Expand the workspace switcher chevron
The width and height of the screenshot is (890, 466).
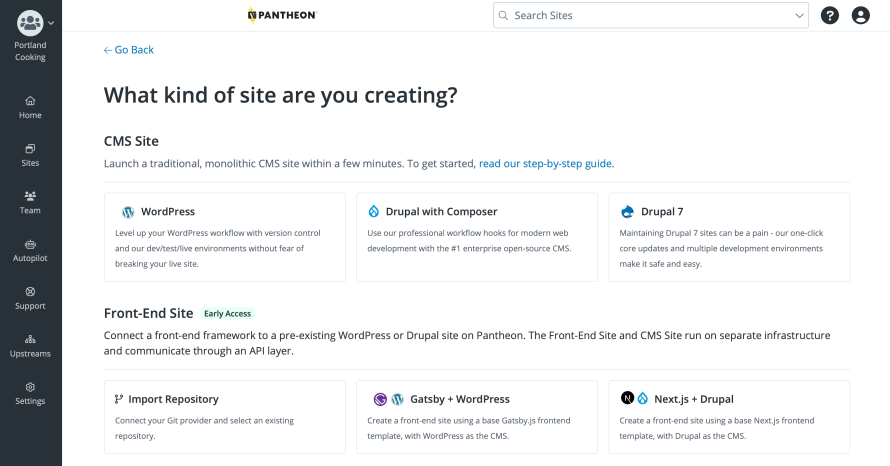click(x=51, y=23)
